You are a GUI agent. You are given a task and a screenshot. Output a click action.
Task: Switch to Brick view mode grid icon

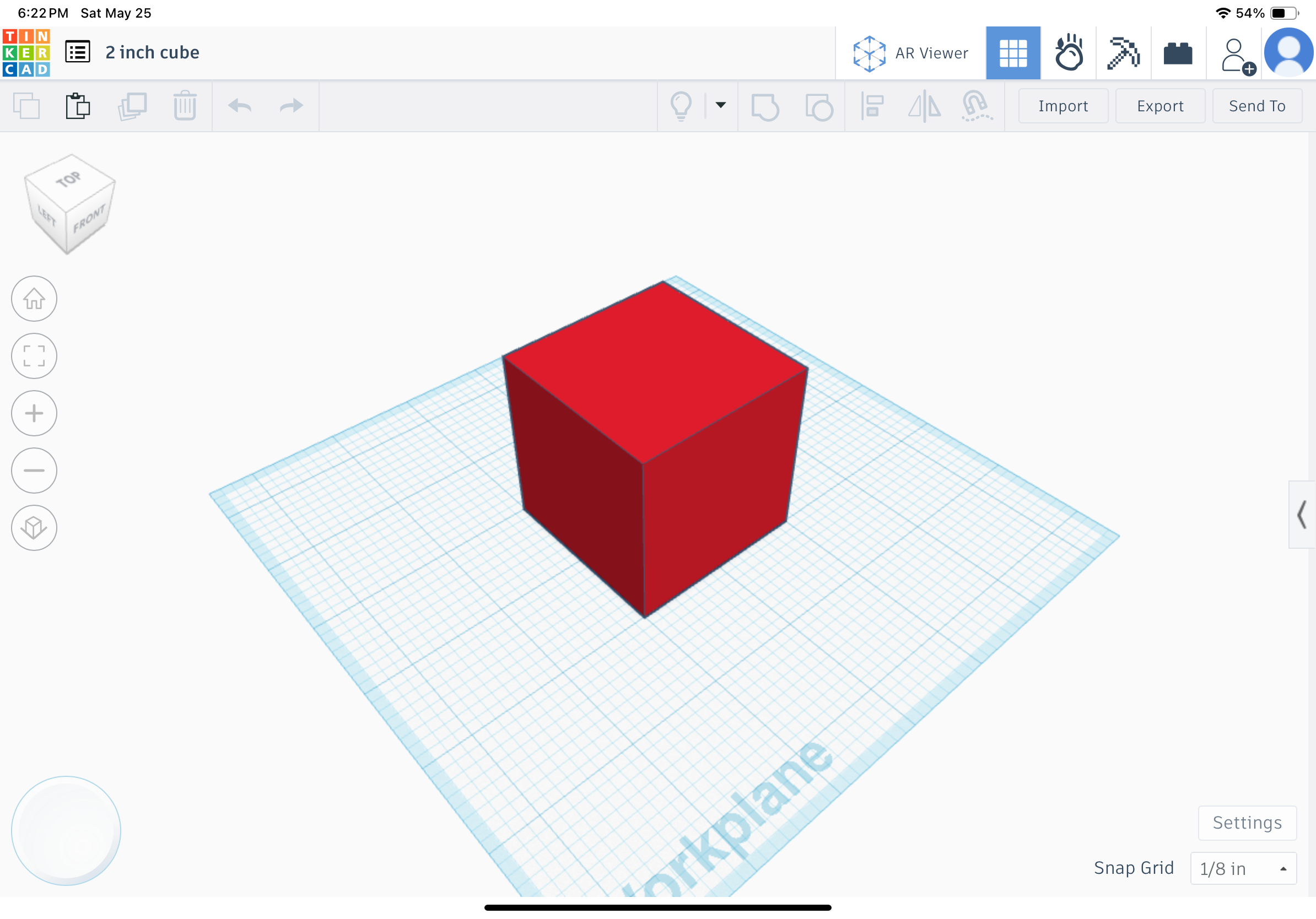coord(1013,52)
